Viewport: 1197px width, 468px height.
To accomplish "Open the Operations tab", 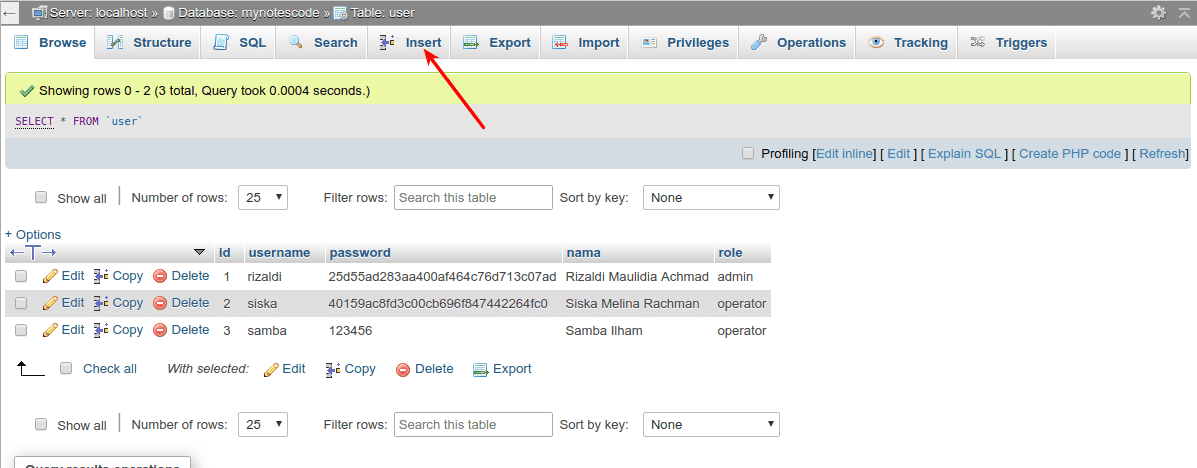I will click(799, 43).
